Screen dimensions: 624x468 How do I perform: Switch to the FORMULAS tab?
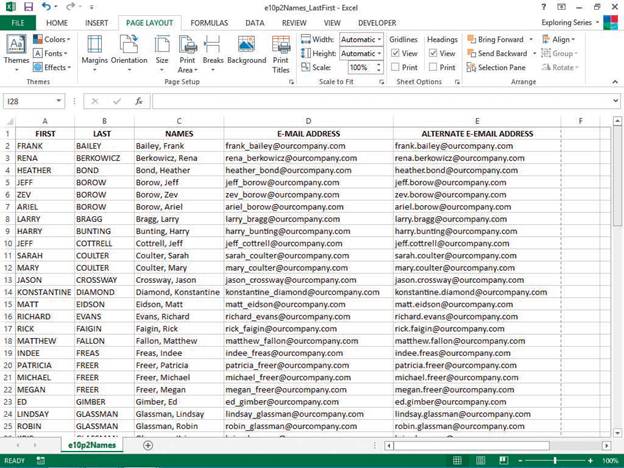[x=209, y=22]
